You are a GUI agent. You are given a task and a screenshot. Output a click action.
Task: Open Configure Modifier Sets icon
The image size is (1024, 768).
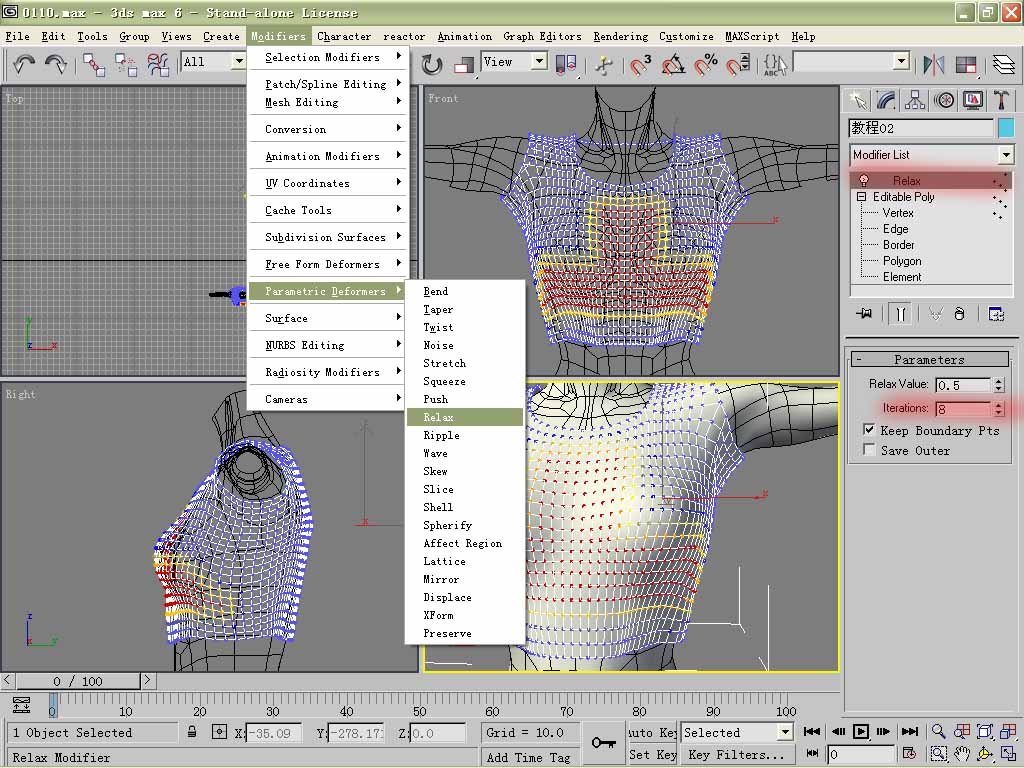point(996,314)
